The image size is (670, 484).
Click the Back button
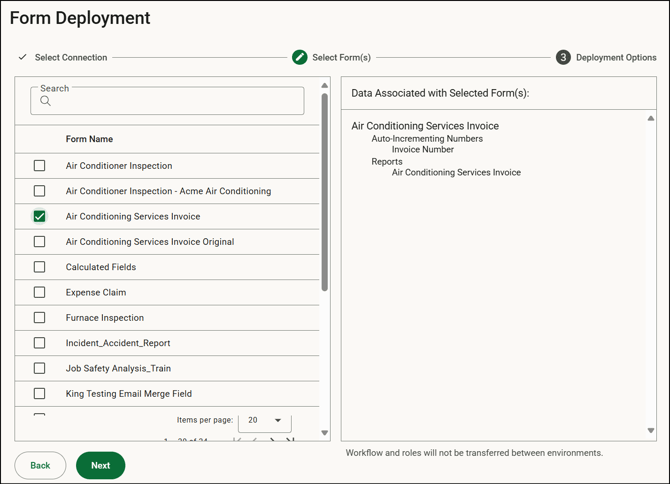[40, 465]
